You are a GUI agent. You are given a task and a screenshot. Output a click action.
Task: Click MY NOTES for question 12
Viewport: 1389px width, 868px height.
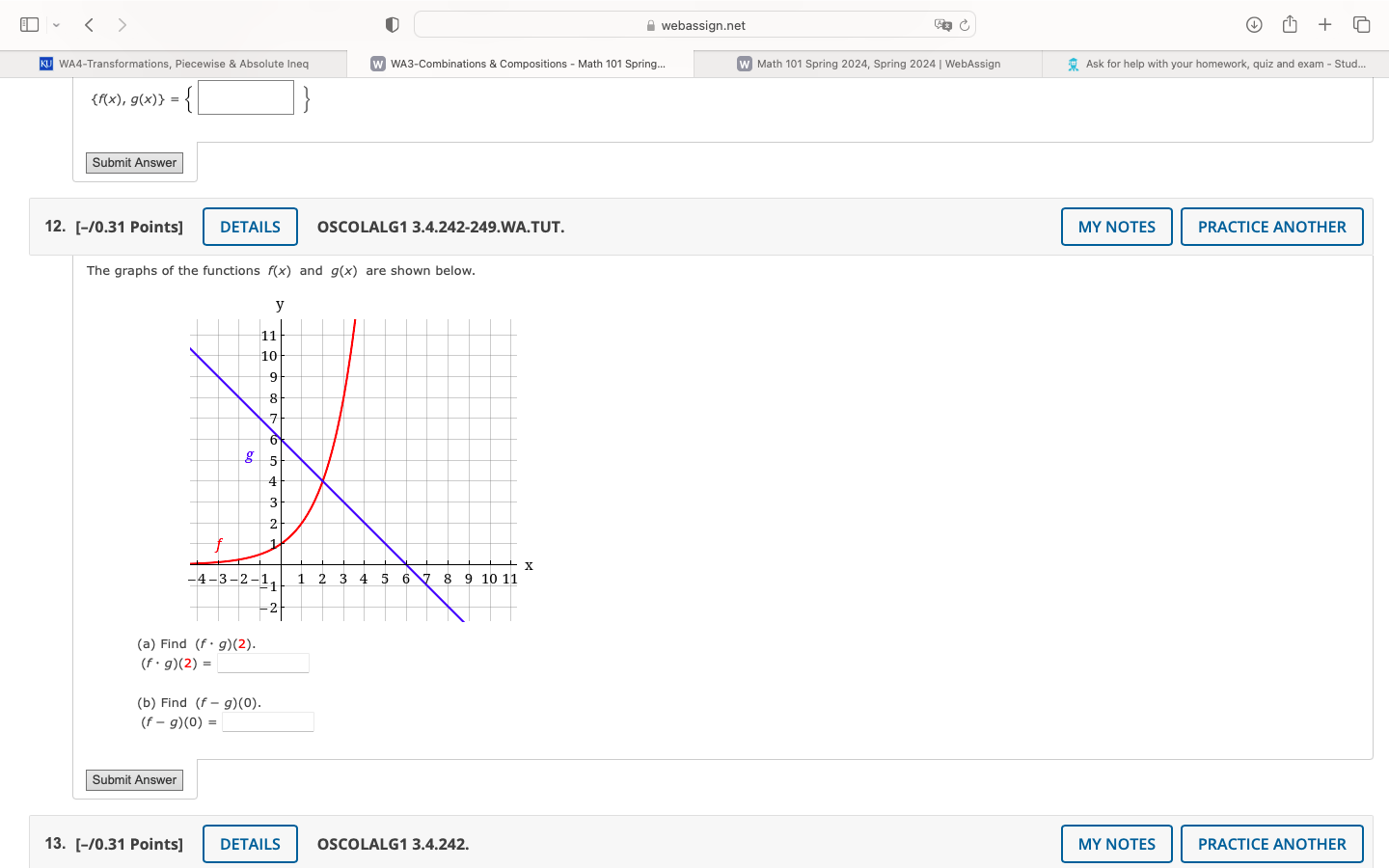click(1116, 227)
